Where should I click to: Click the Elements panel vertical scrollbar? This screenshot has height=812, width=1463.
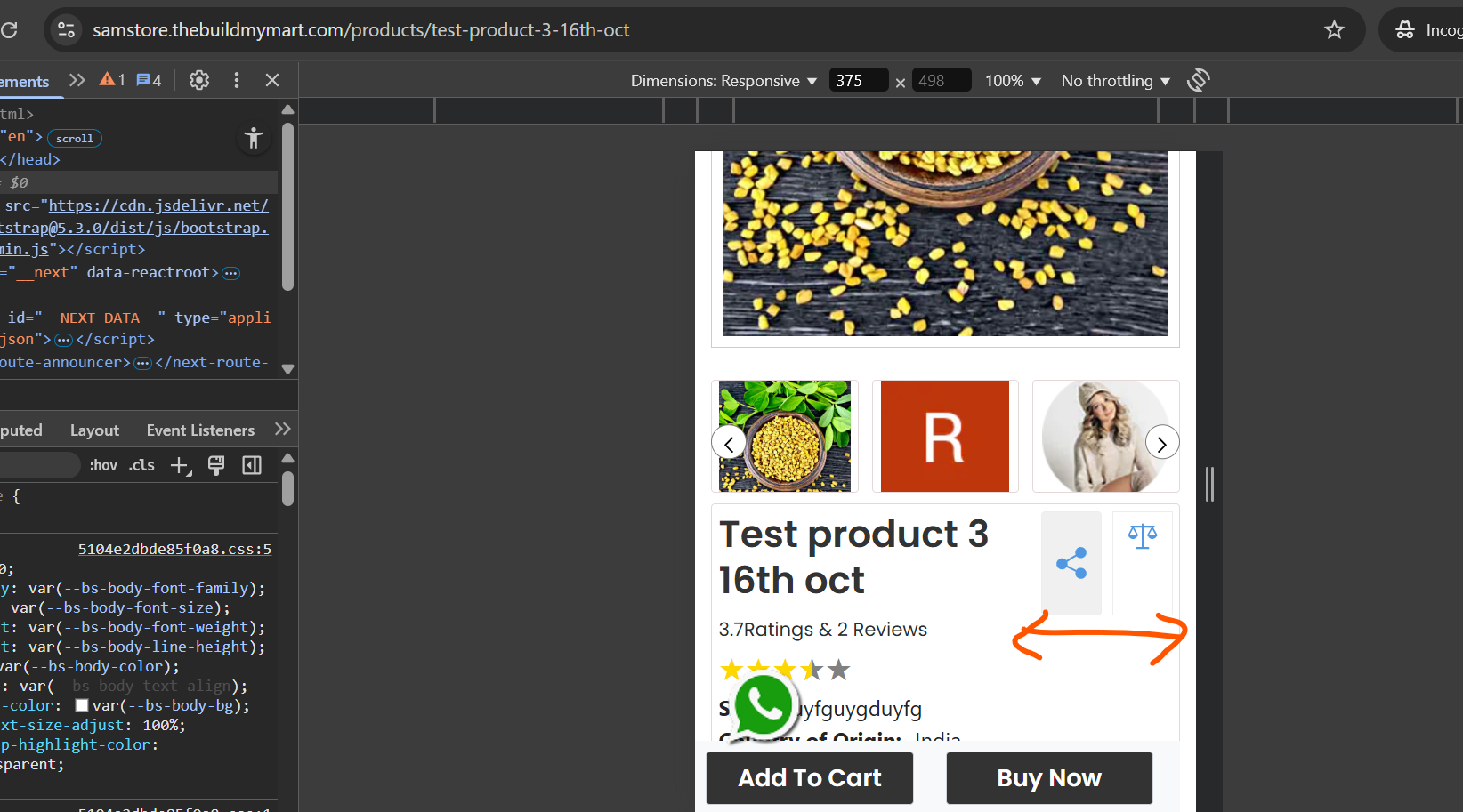(x=287, y=207)
